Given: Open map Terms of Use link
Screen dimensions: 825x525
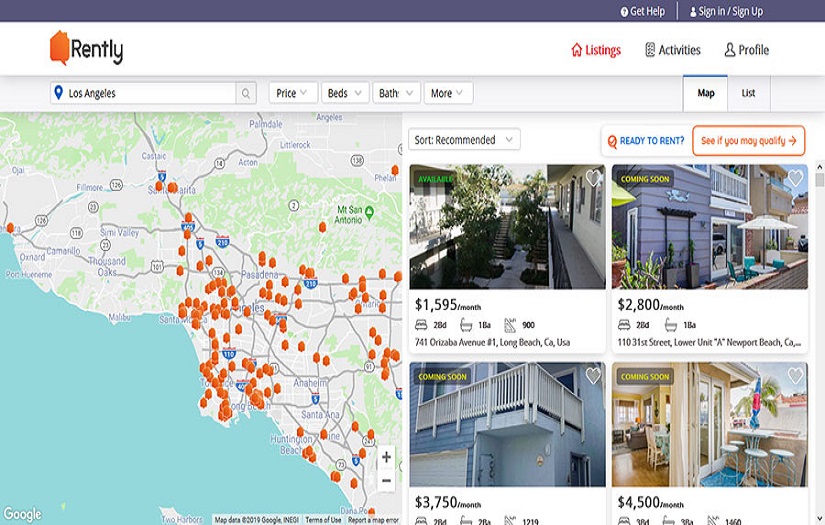Looking at the screenshot, I should (323, 520).
